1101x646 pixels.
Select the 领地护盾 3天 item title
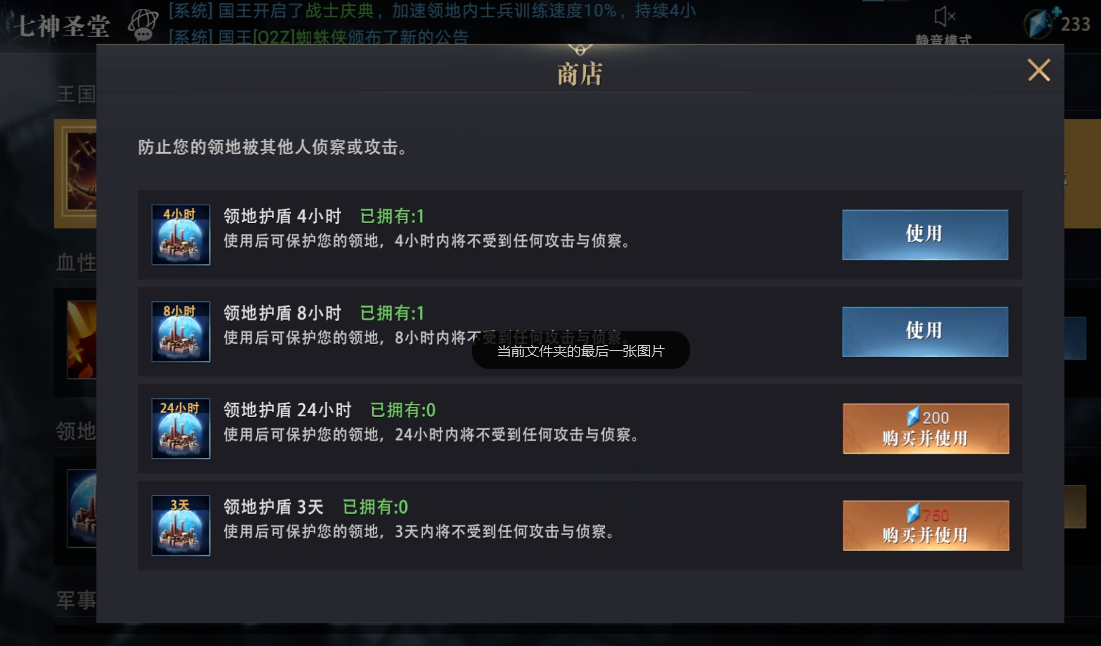273,507
